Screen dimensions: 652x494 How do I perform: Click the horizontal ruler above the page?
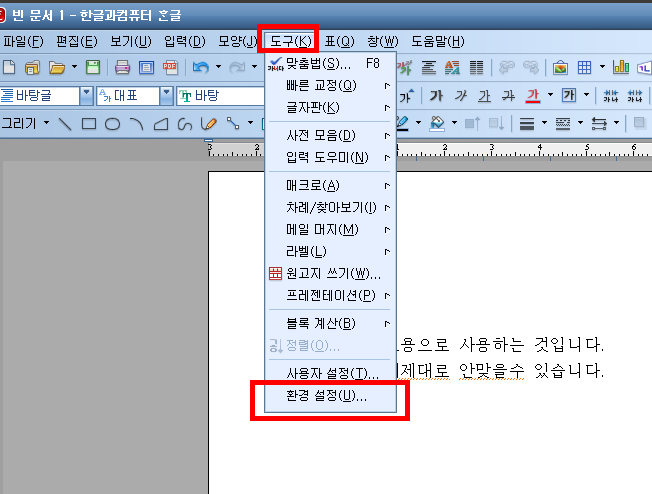click(430, 150)
